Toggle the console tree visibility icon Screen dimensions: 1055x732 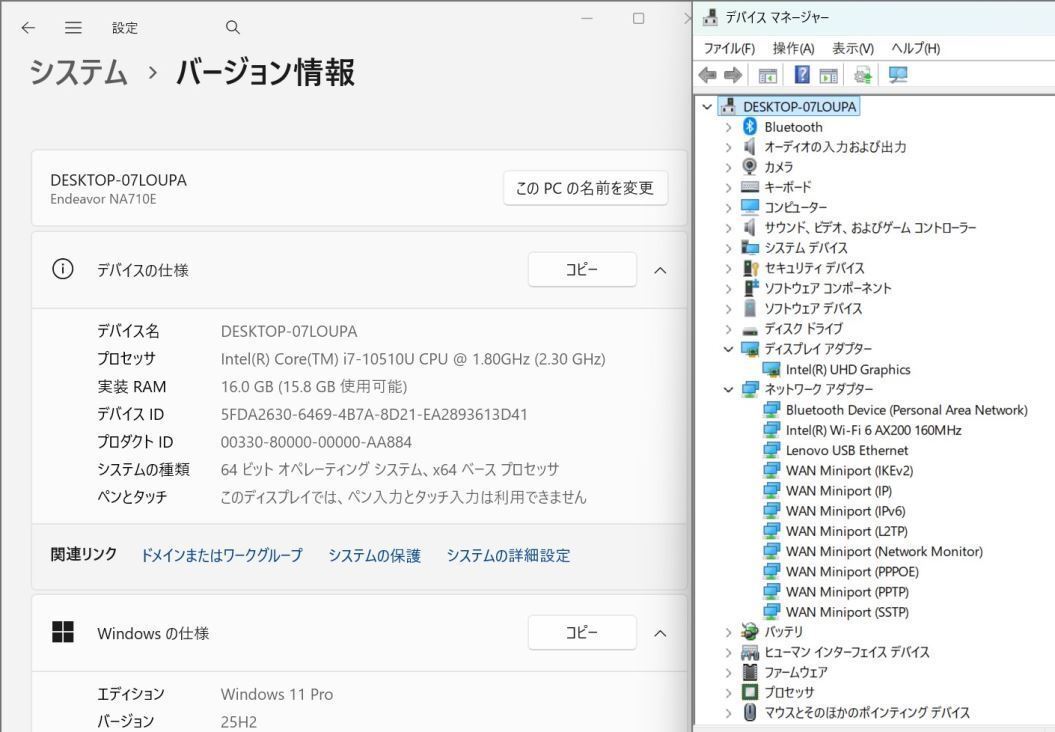[766, 74]
